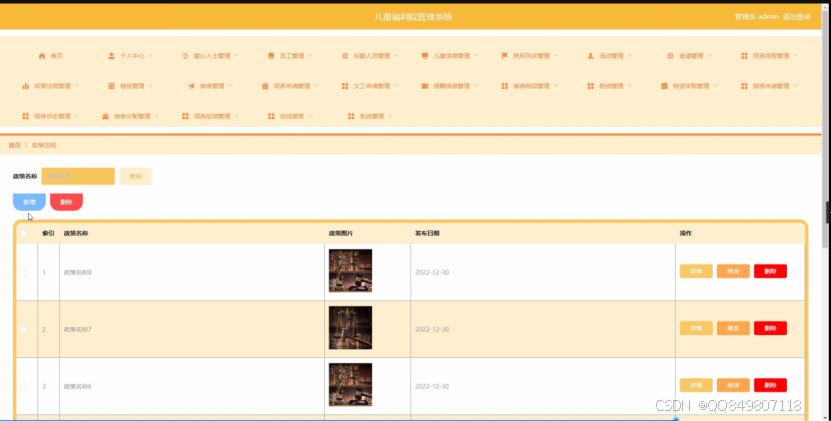The width and height of the screenshot is (831, 421).
Task: Check the checkbox for row 政策名称6
Action: (x=24, y=387)
